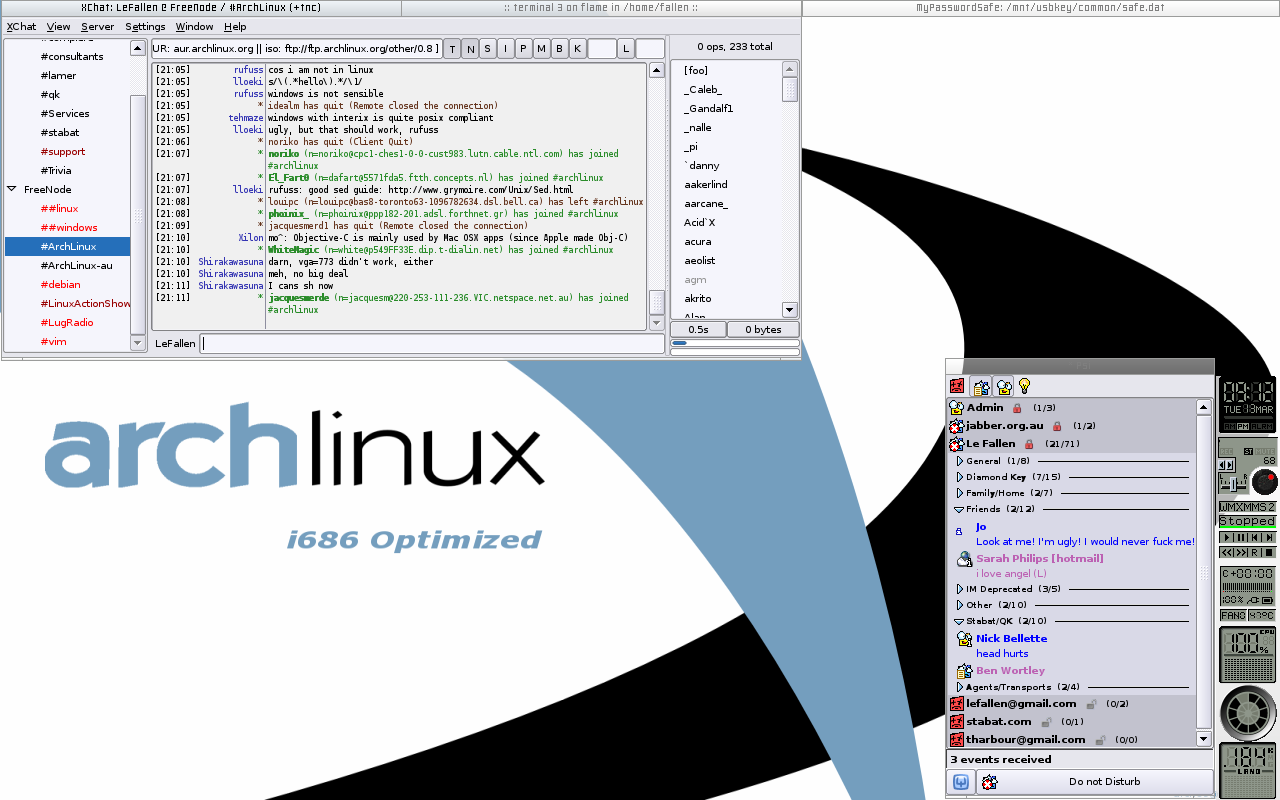Collapse the Friends contacts group

(959, 509)
